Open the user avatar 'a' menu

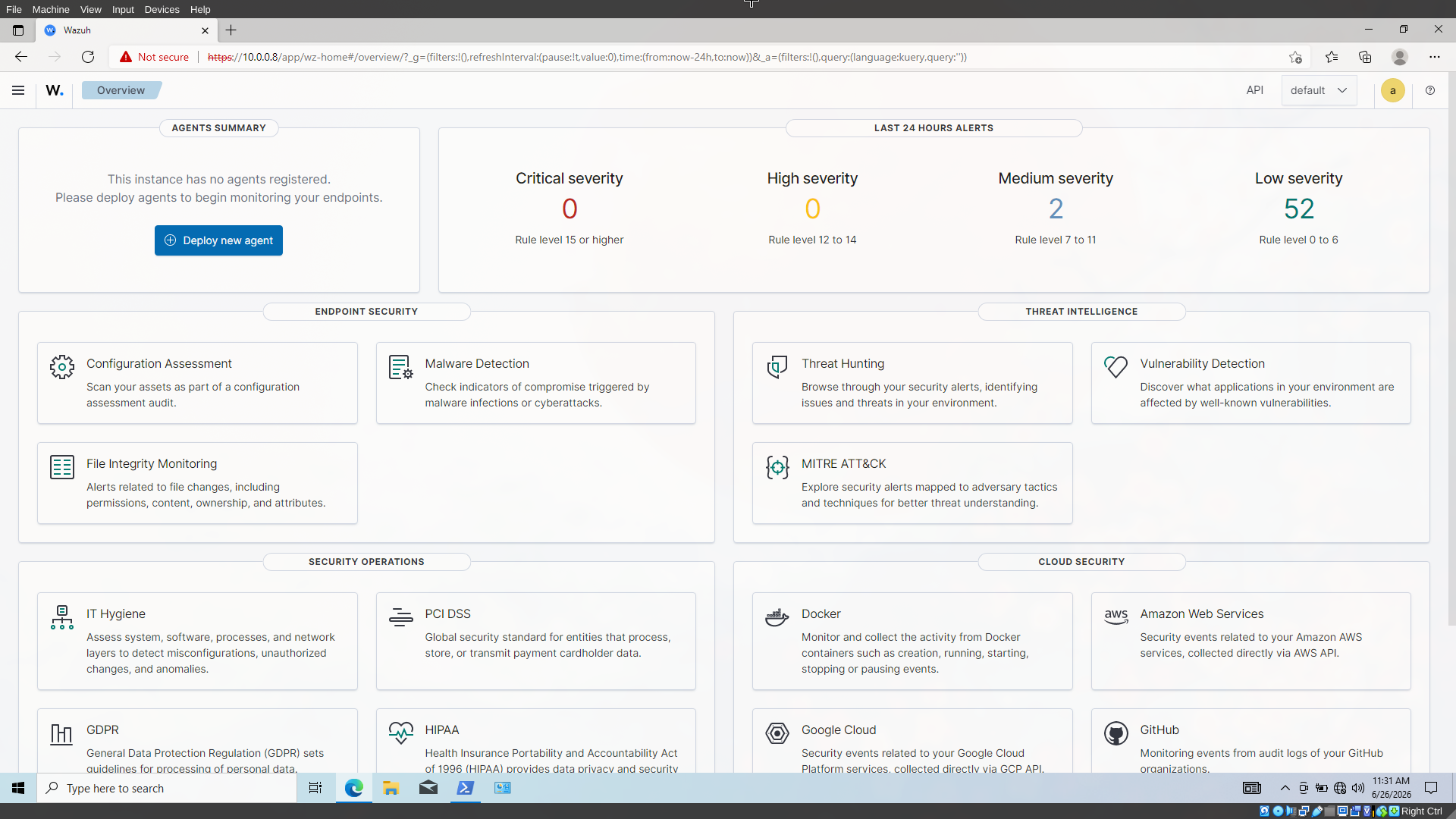pyautogui.click(x=1393, y=90)
